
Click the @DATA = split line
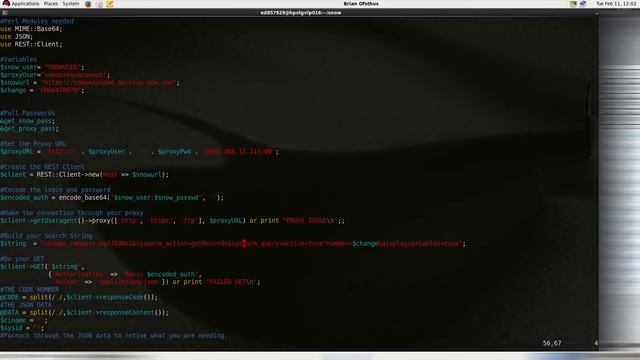[x=84, y=313]
